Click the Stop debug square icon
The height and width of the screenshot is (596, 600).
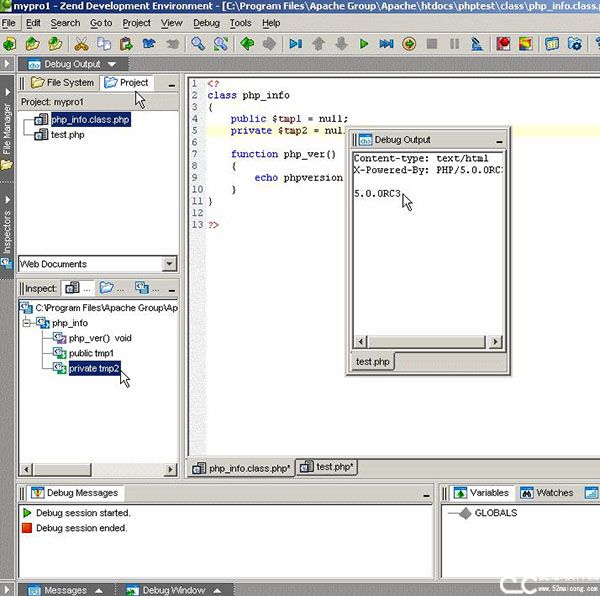tap(432, 44)
